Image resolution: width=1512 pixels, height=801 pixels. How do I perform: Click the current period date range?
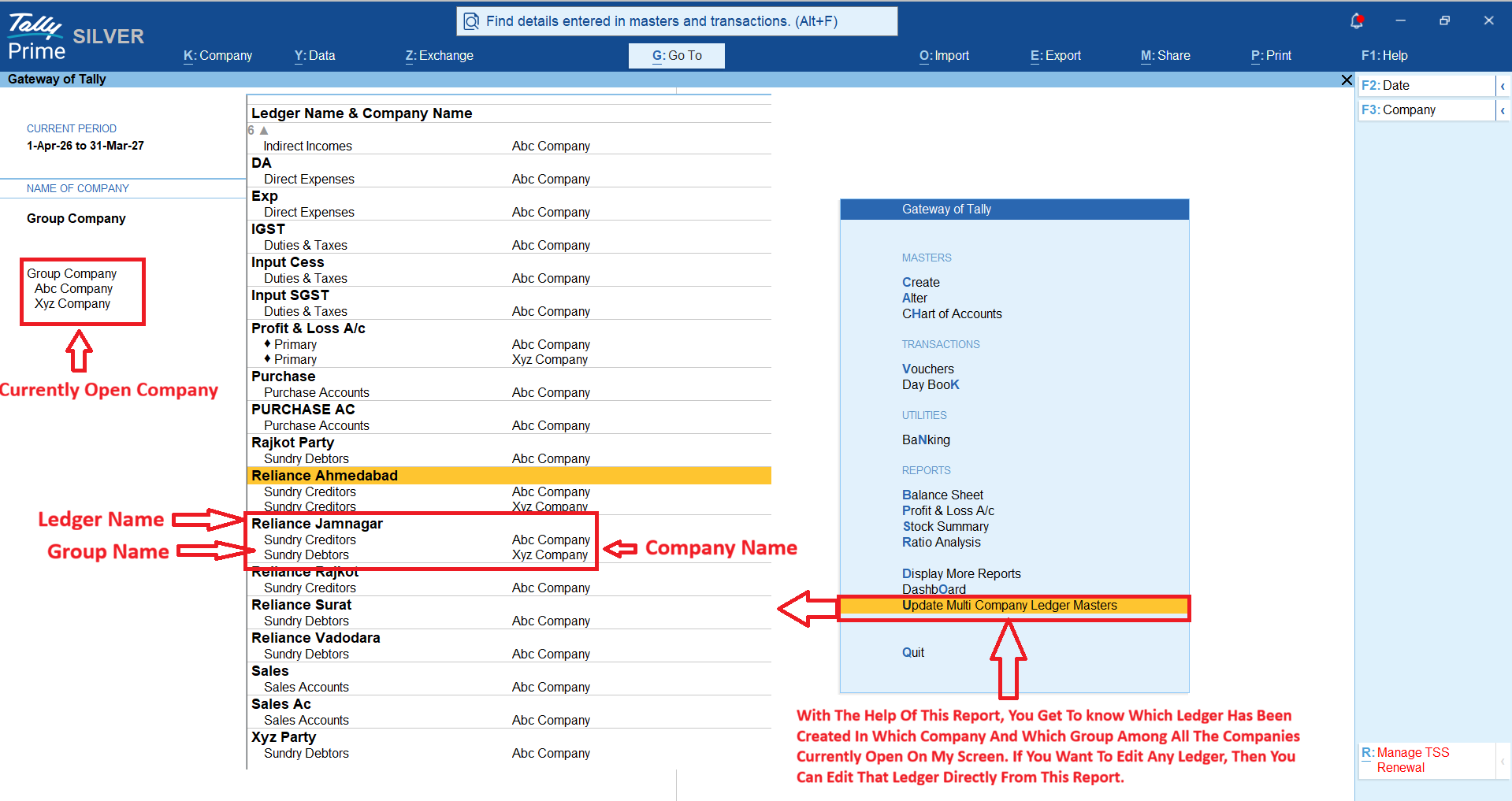(85, 146)
